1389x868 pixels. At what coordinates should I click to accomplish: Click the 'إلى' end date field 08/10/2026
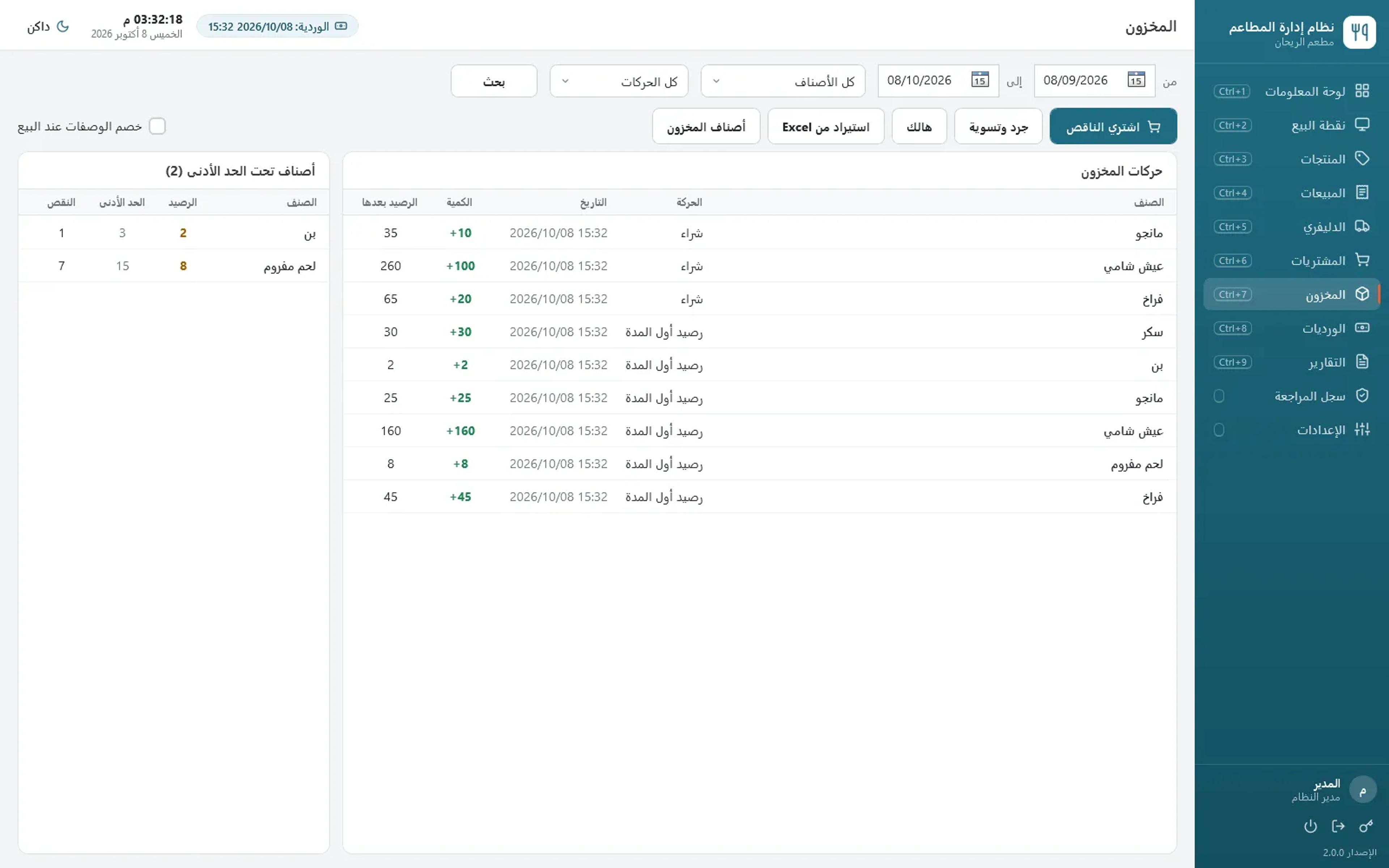tap(938, 81)
